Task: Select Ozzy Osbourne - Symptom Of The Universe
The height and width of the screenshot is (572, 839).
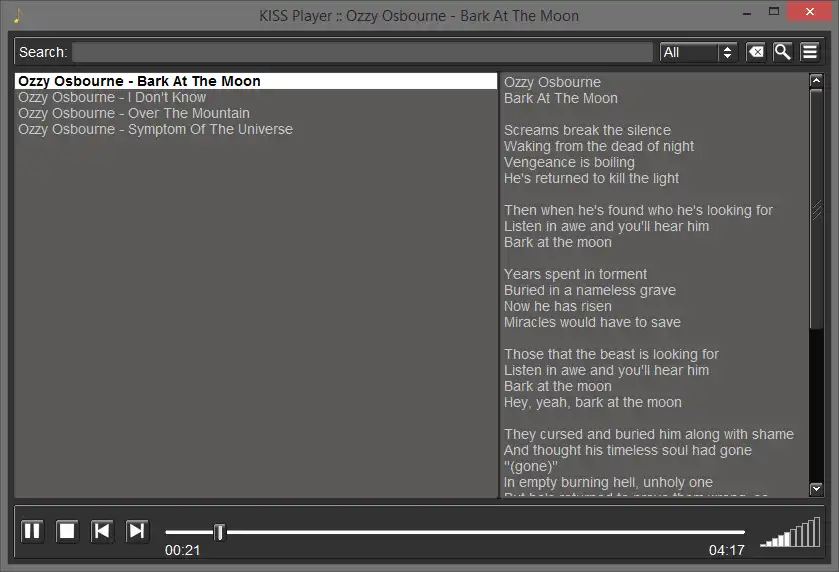Action: tap(256, 129)
